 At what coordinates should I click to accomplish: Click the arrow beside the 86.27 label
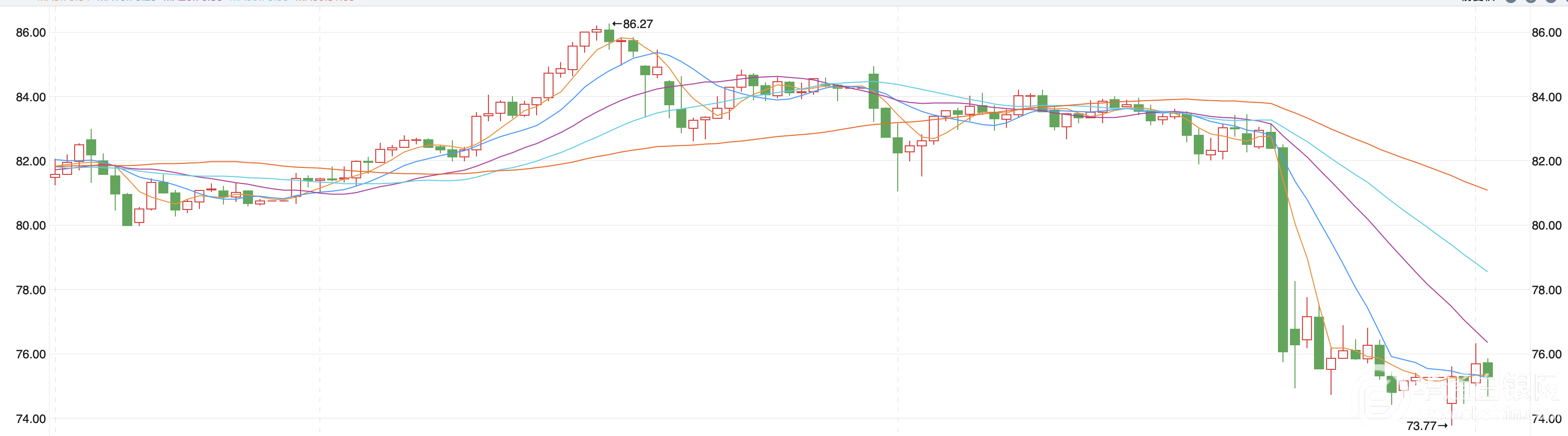617,25
